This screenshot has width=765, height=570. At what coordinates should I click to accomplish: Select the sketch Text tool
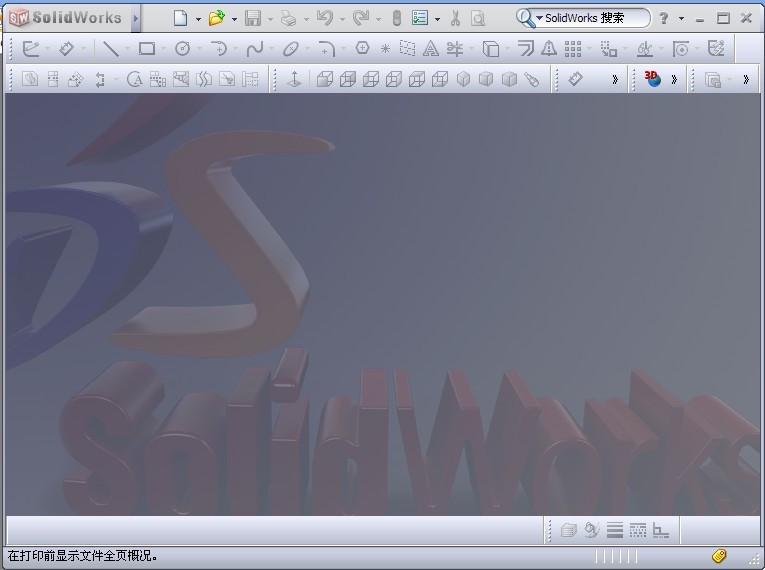tap(430, 49)
